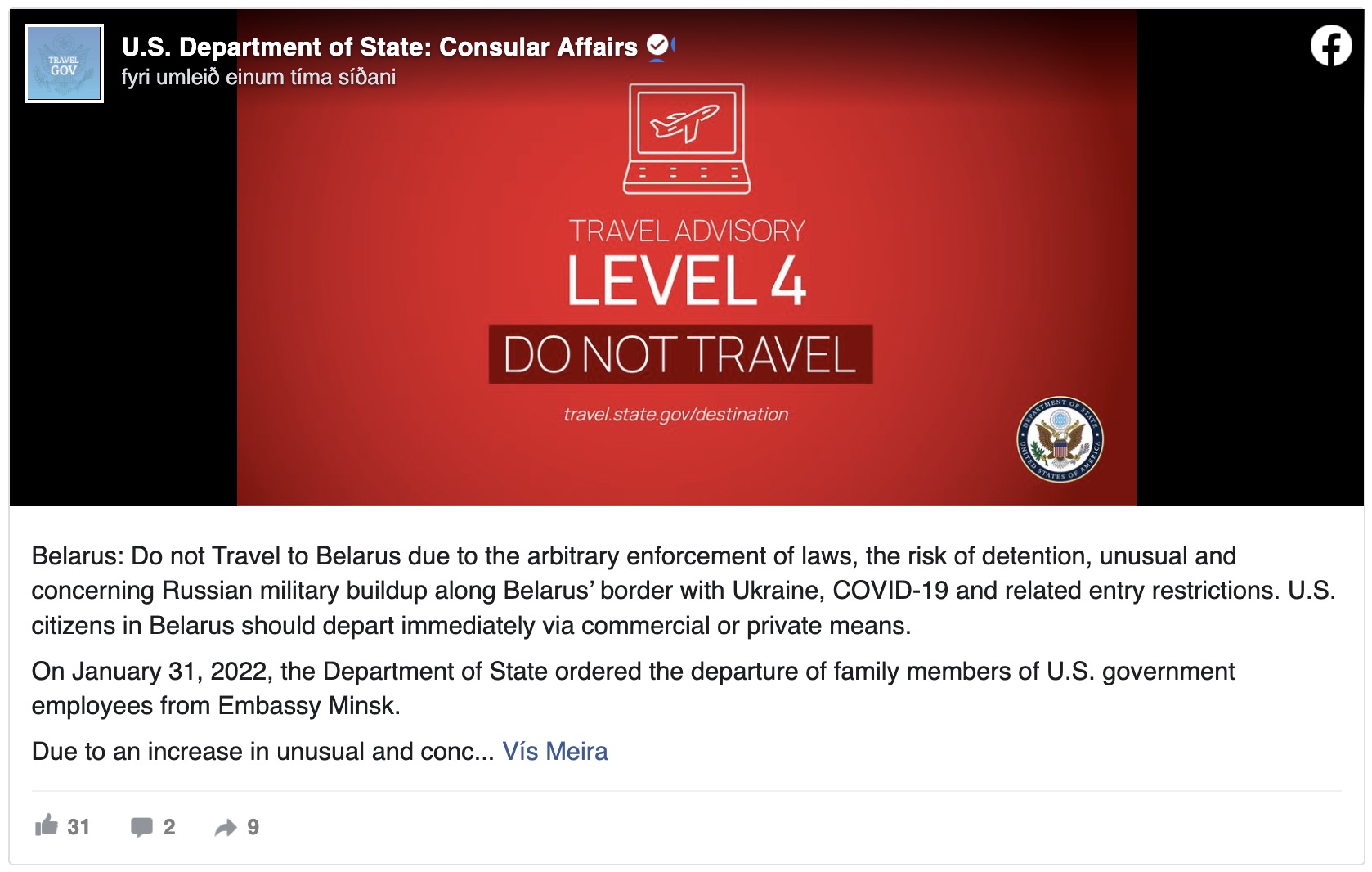Image resolution: width=1372 pixels, height=872 pixels.
Task: Click the Facebook logo icon
Action: coord(1330,46)
